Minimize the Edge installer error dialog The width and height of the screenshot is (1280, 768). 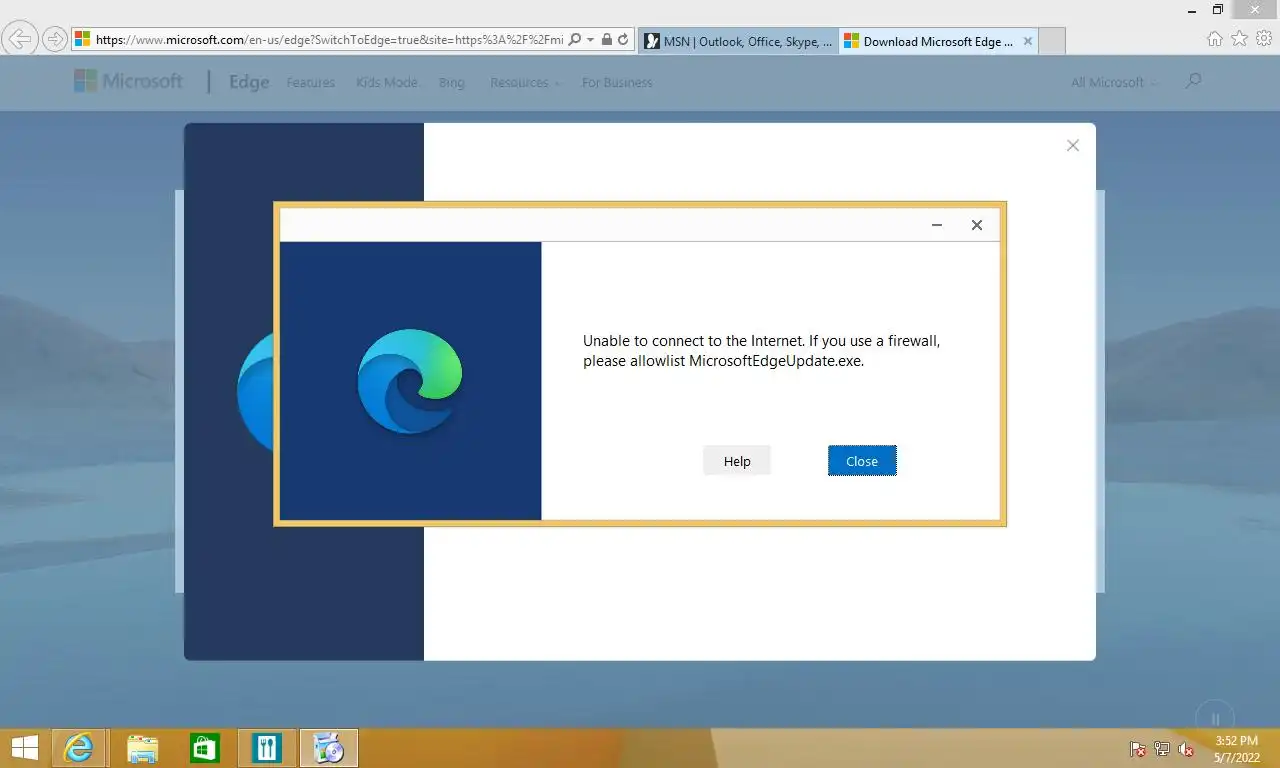[x=937, y=225]
